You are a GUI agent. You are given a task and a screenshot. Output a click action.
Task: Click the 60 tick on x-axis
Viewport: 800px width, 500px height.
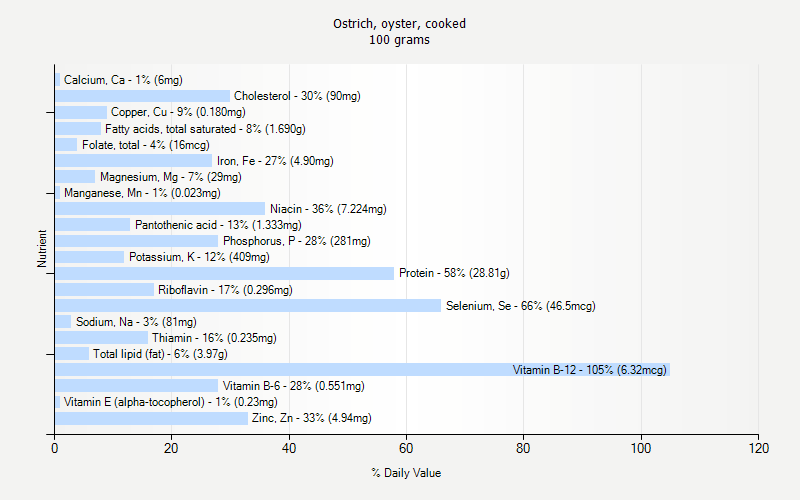point(406,449)
